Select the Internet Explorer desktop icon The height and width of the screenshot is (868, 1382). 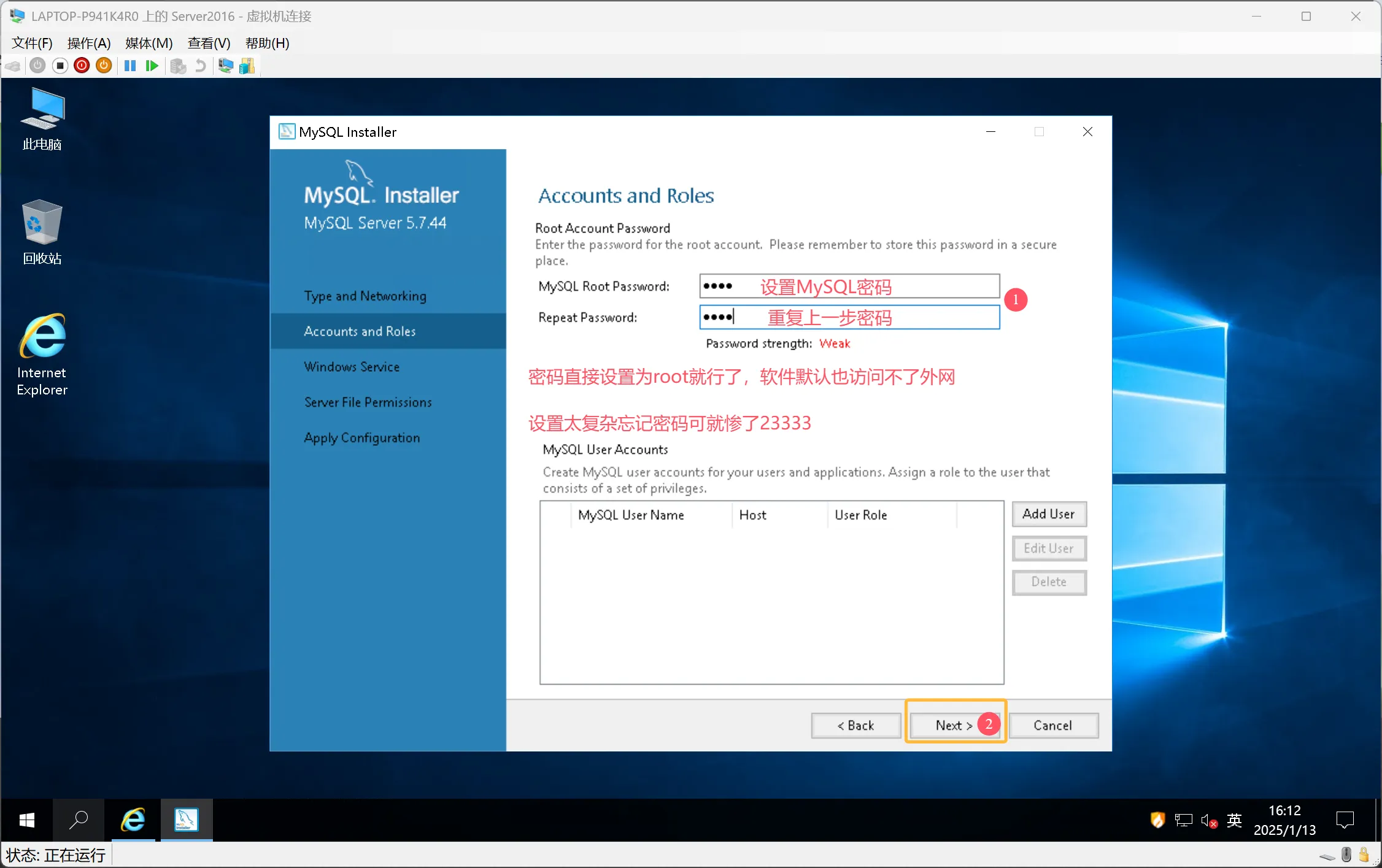click(42, 355)
